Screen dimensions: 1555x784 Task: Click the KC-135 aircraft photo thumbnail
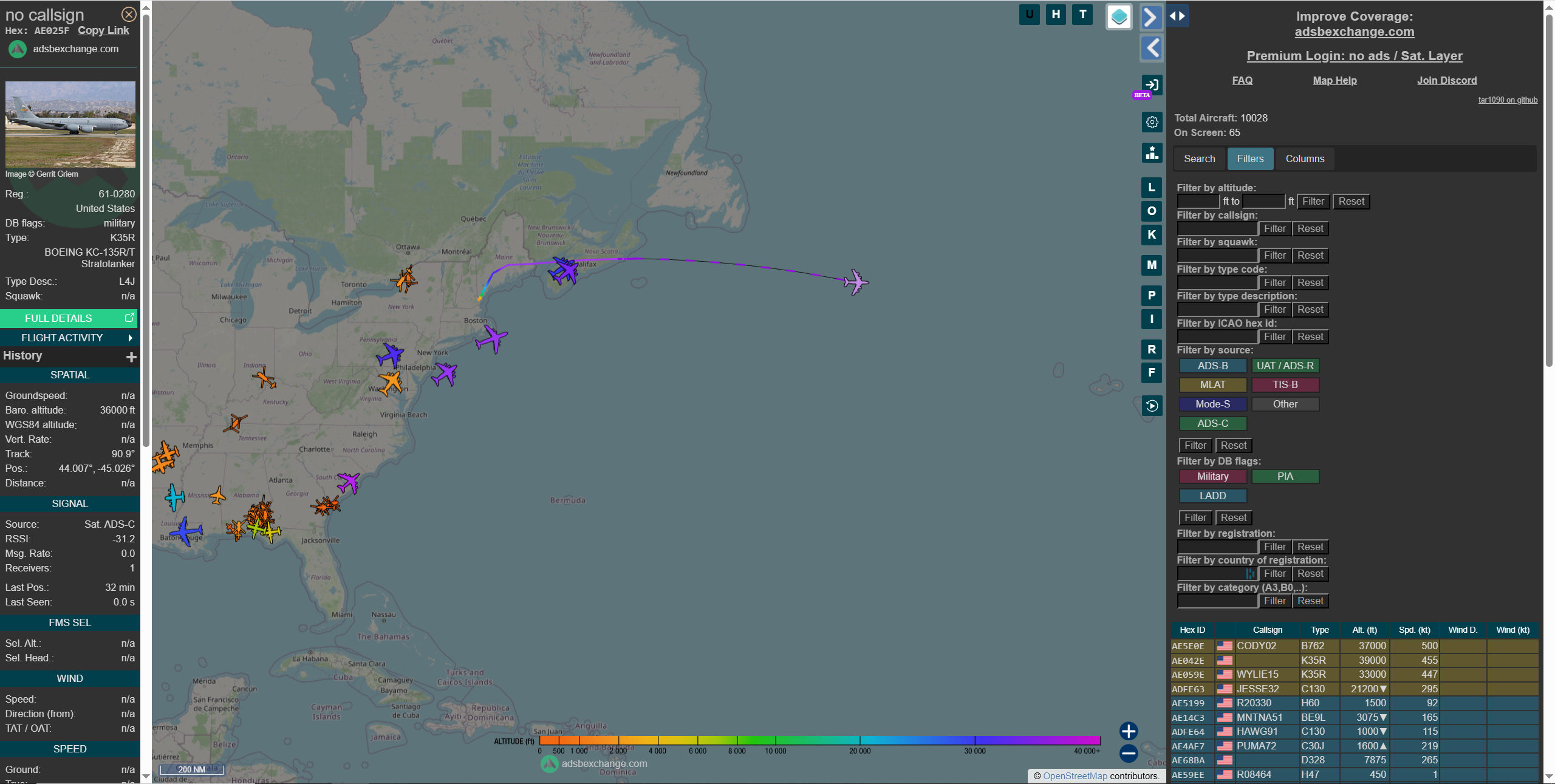[70, 124]
